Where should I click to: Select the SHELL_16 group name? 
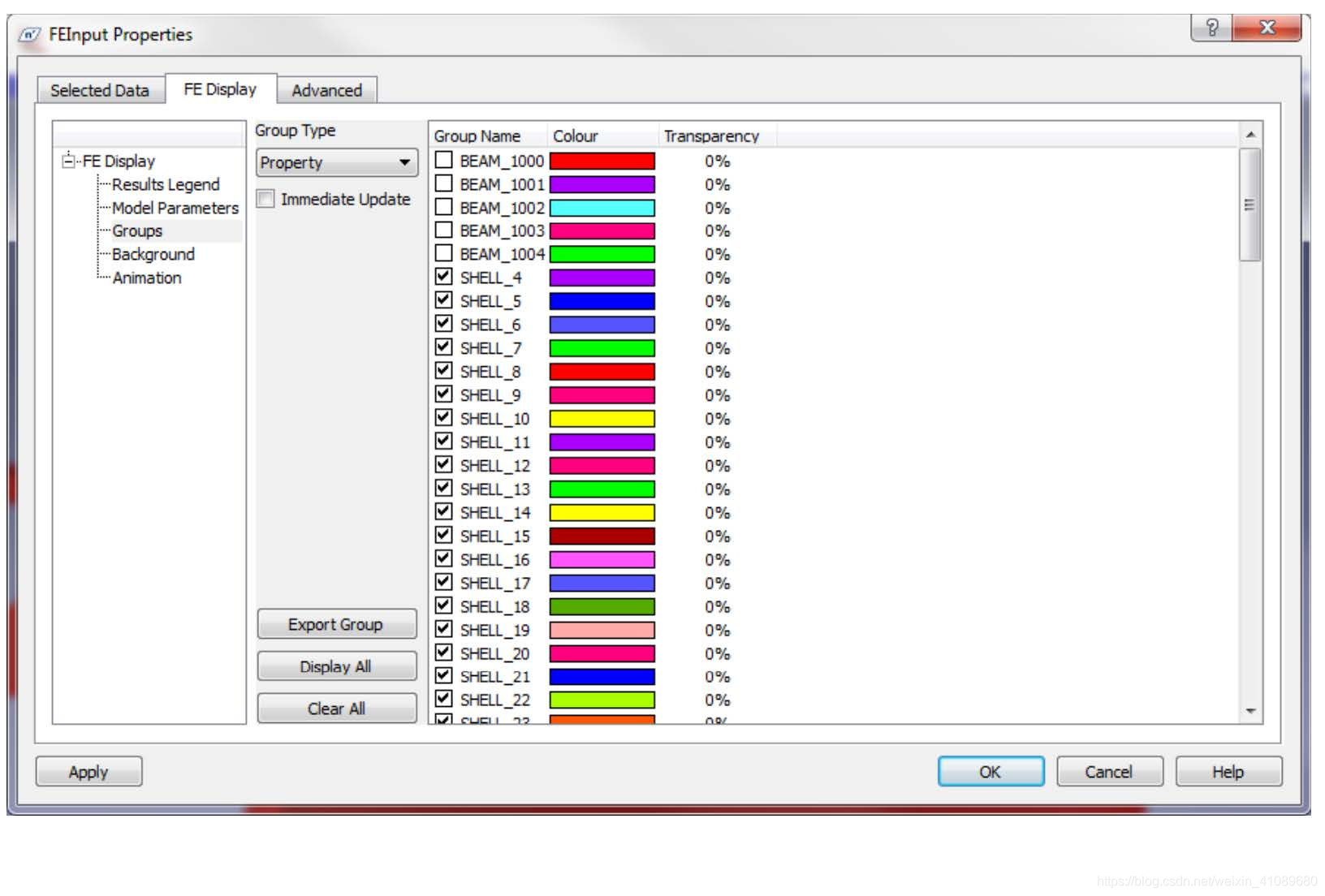(x=494, y=560)
